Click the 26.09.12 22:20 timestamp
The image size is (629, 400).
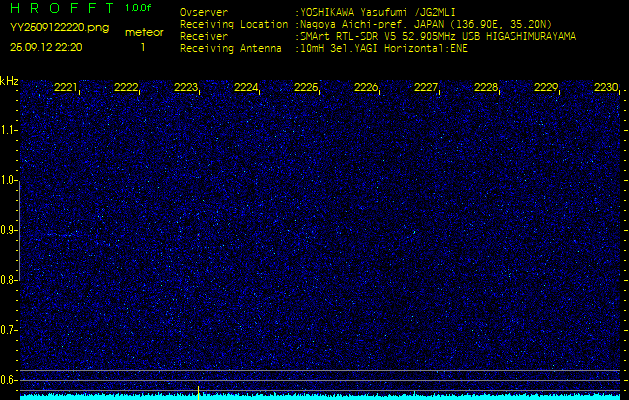tap(47, 47)
